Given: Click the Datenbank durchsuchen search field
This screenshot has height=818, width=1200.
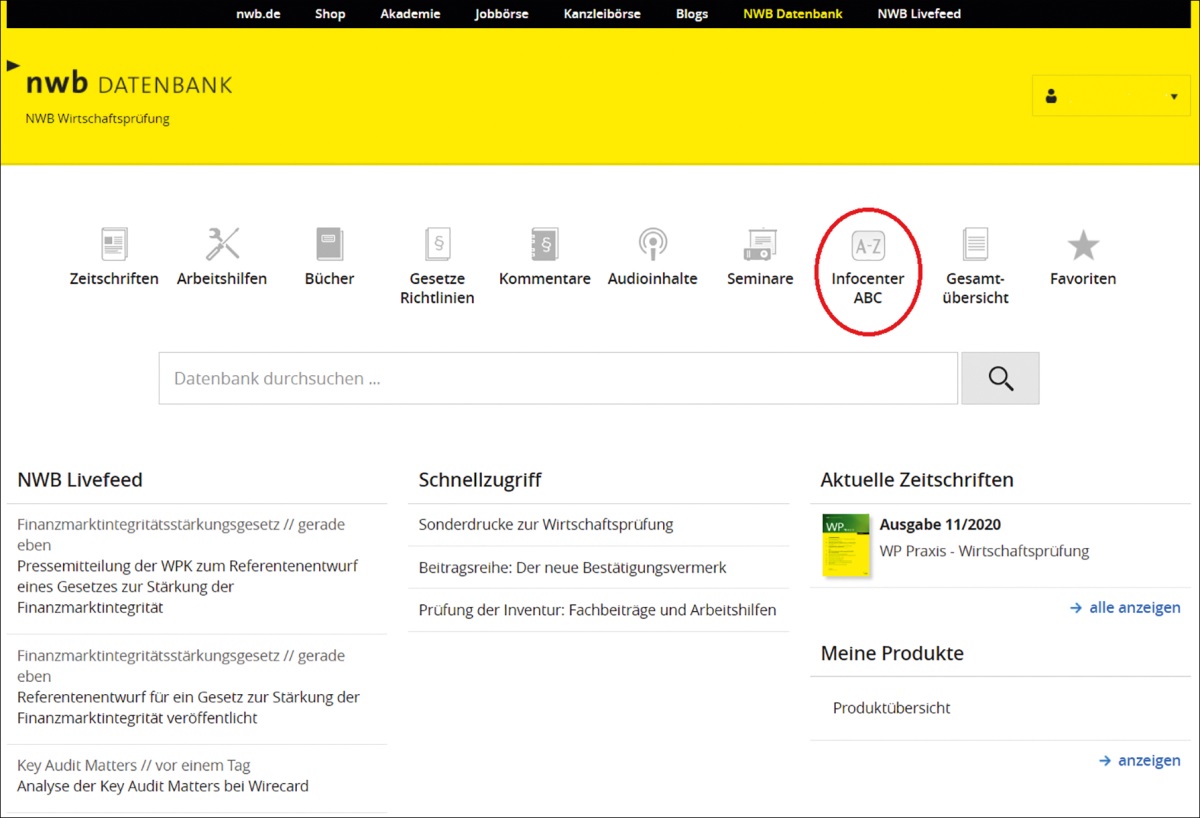Looking at the screenshot, I should tap(557, 379).
